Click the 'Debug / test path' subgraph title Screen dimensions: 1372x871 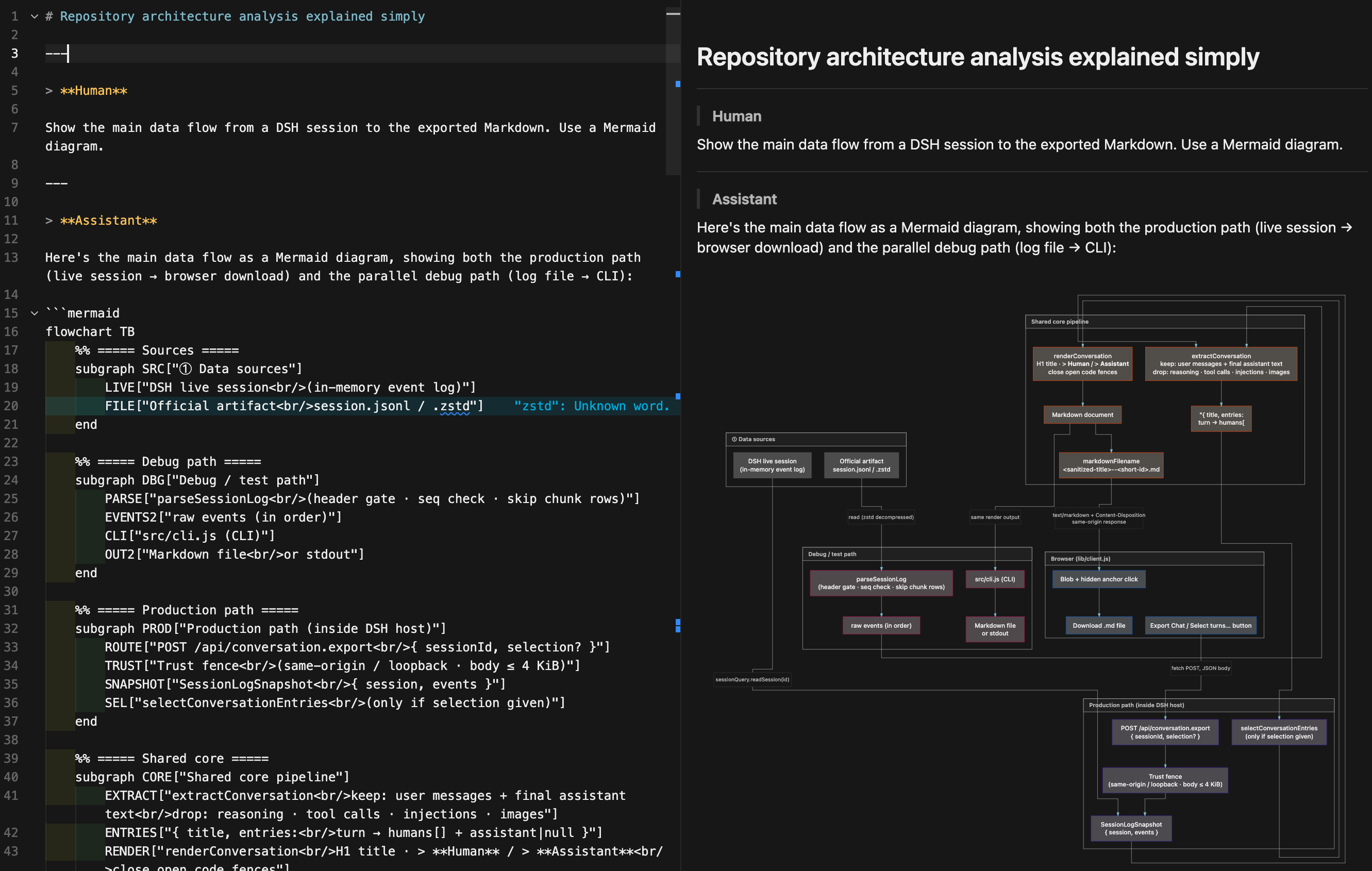coord(832,554)
